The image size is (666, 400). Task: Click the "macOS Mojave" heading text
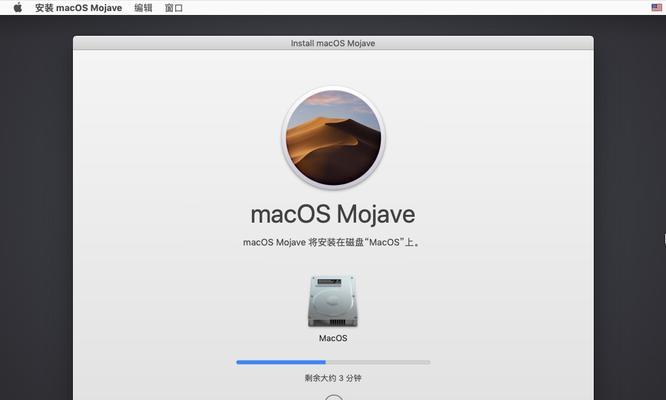(x=333, y=214)
